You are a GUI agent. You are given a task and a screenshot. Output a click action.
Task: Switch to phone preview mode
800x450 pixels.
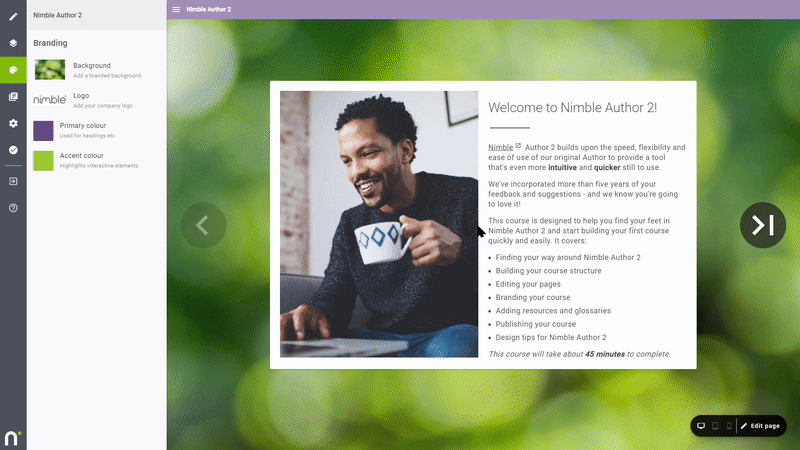729,426
